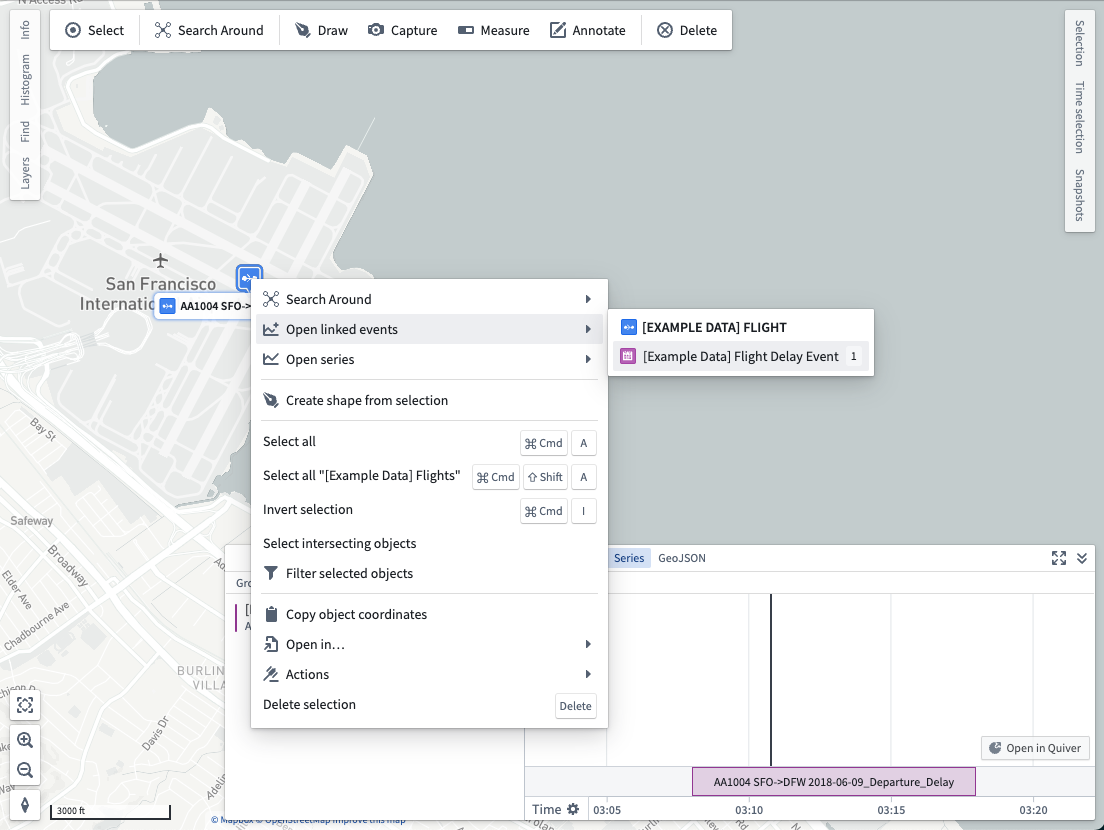
Task: Reset map compass orientation
Action: pos(25,805)
